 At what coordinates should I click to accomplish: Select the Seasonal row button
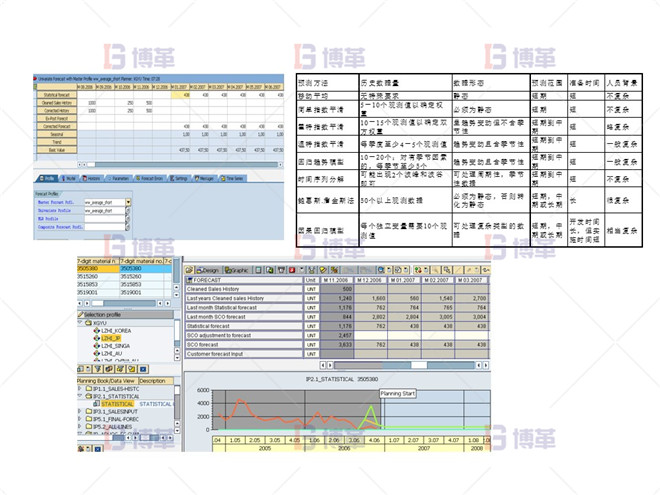pyautogui.click(x=58, y=133)
